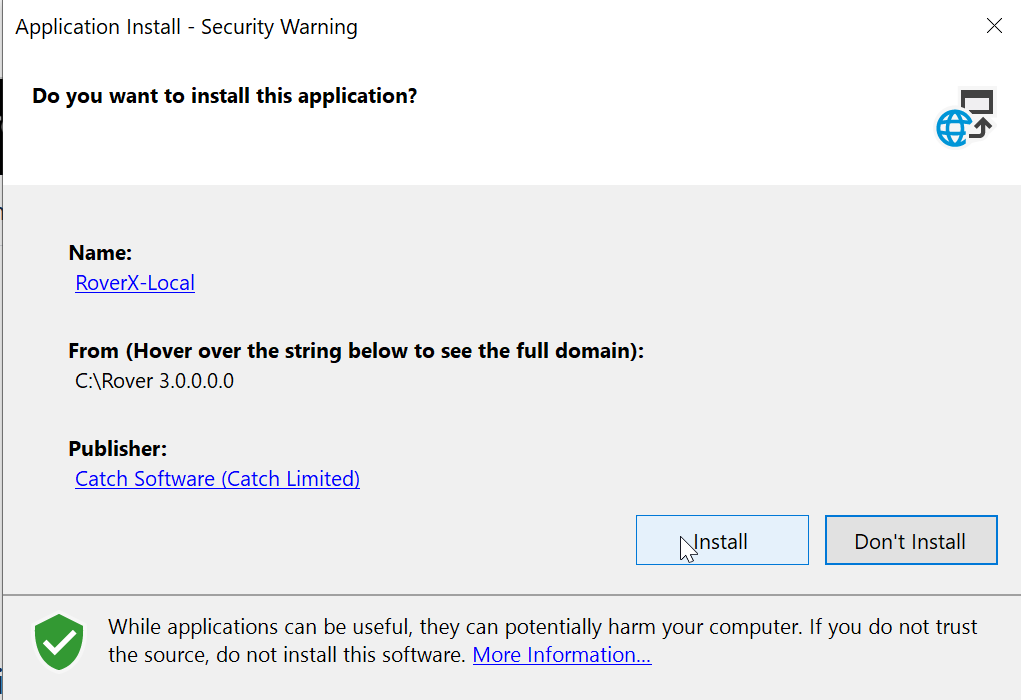
Task: Open the RoverX-Local application name link
Action: [x=135, y=283]
